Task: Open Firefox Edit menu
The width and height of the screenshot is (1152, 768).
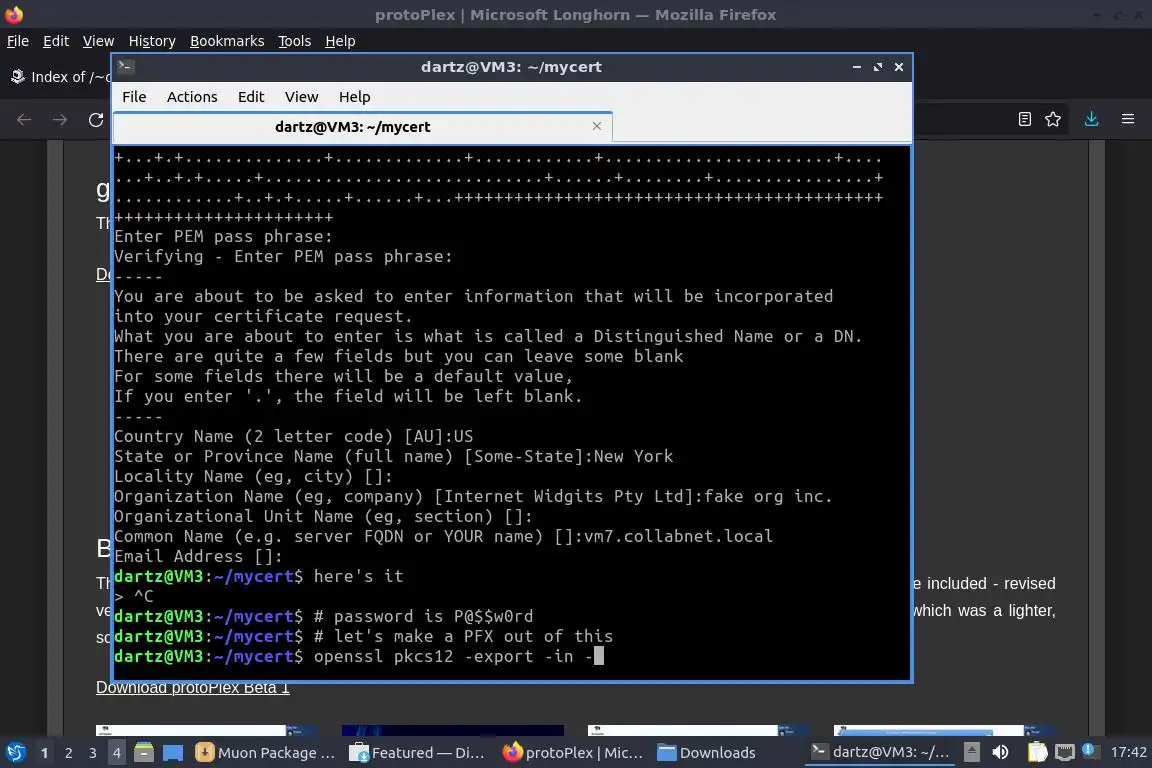Action: coord(56,41)
